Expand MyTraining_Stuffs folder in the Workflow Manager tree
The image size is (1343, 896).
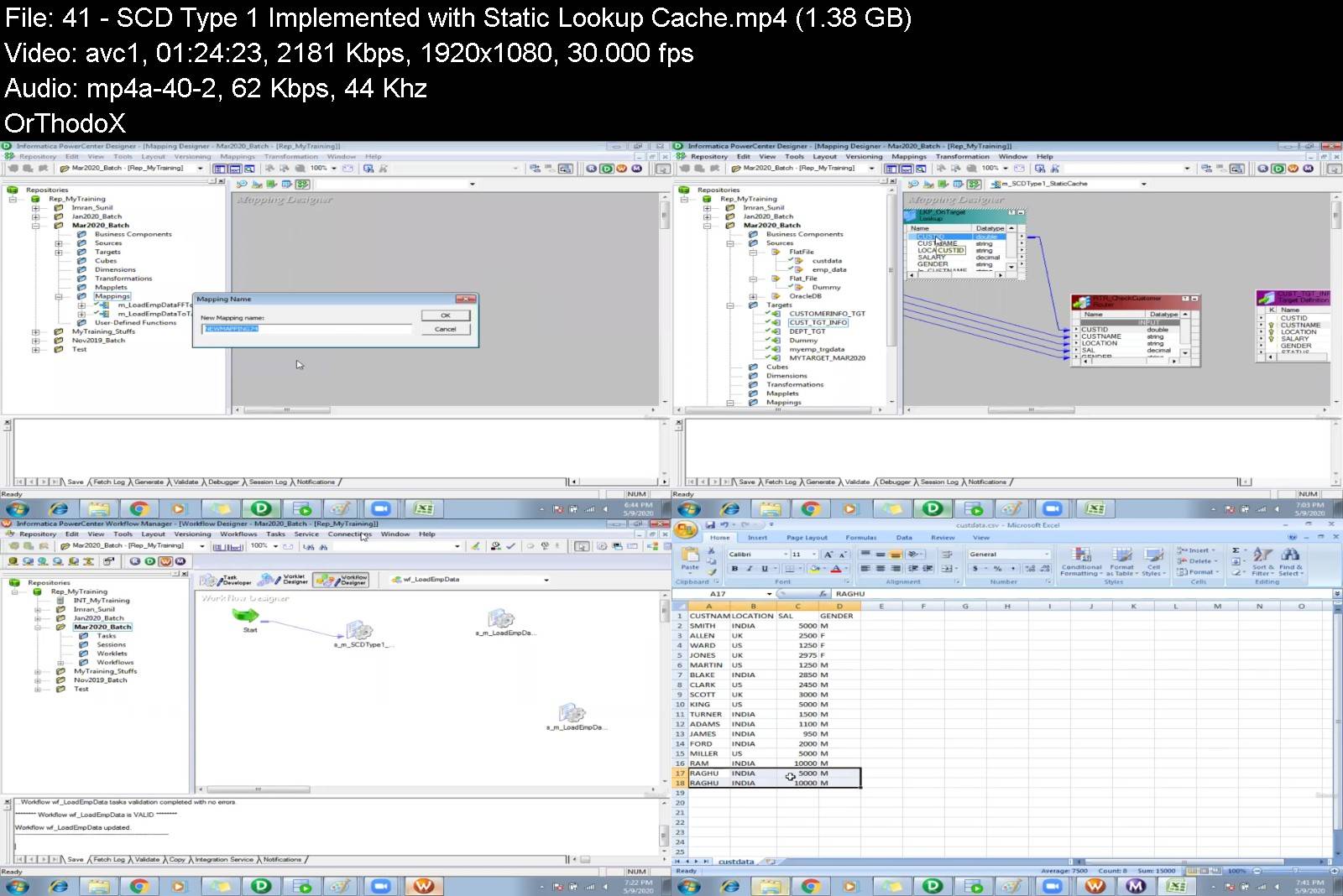(37, 671)
